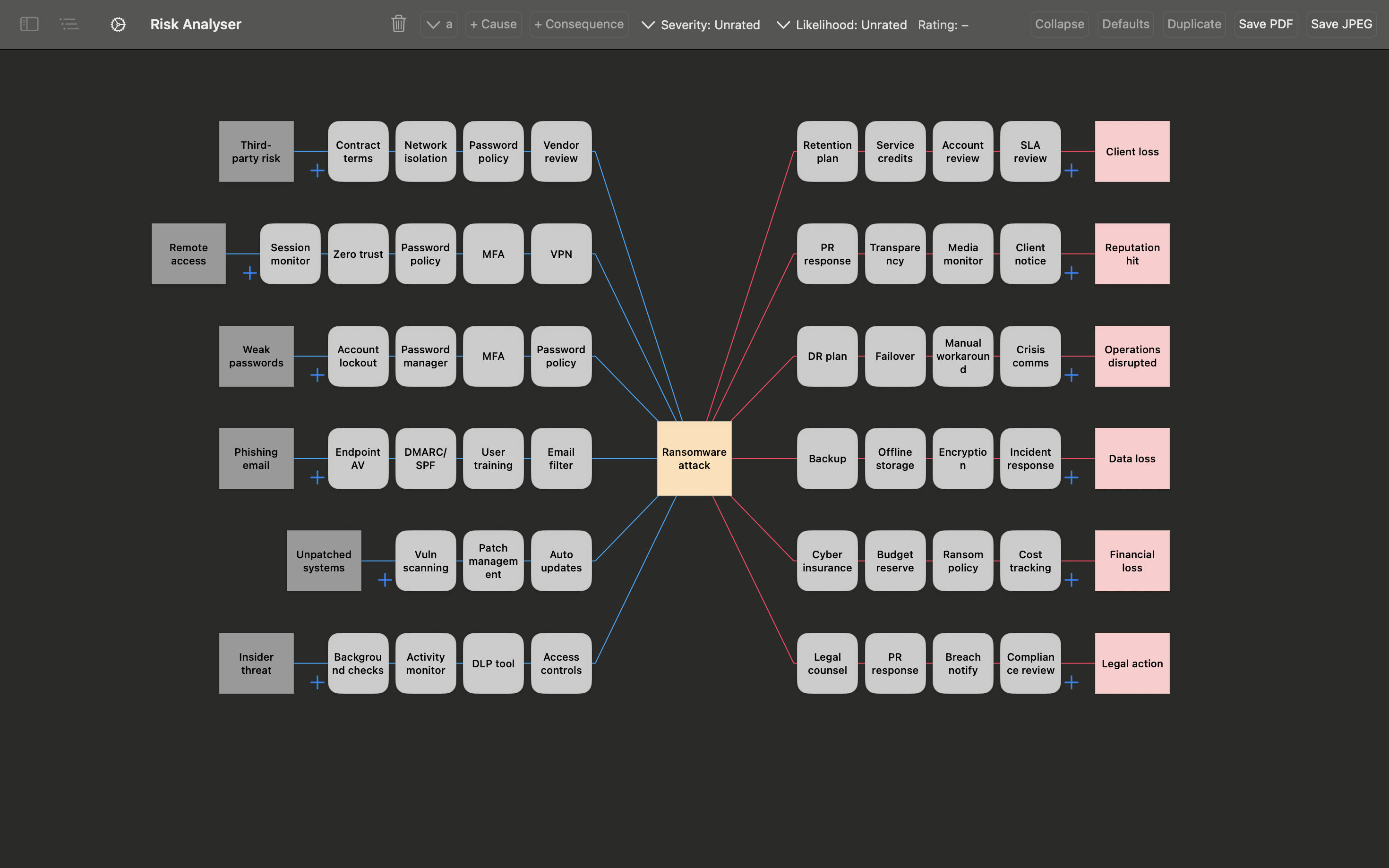The width and height of the screenshot is (1389, 868).
Task: Add a barrier after Unpatched systems plus
Action: [385, 580]
